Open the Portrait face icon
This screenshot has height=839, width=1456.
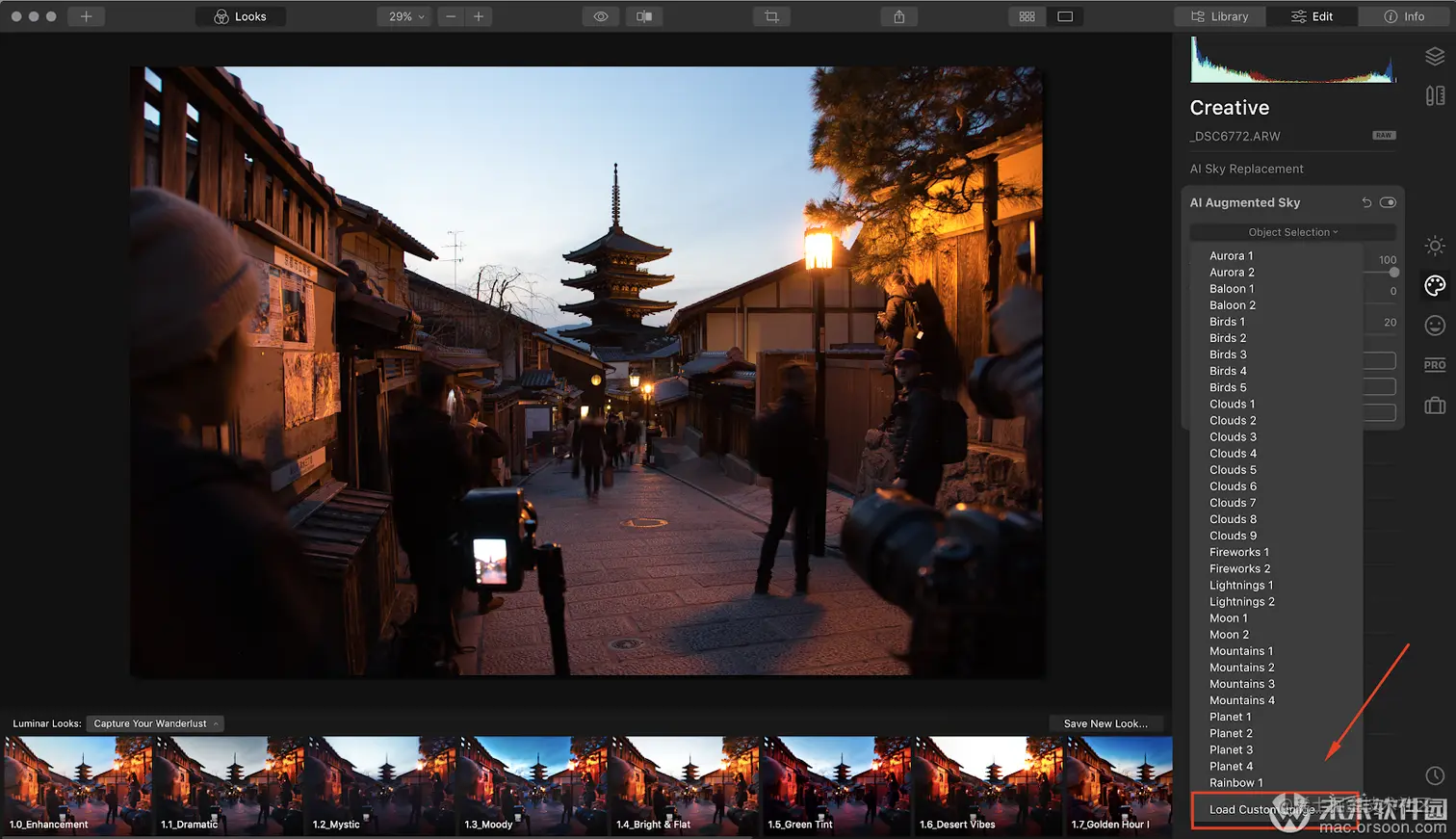click(1434, 326)
